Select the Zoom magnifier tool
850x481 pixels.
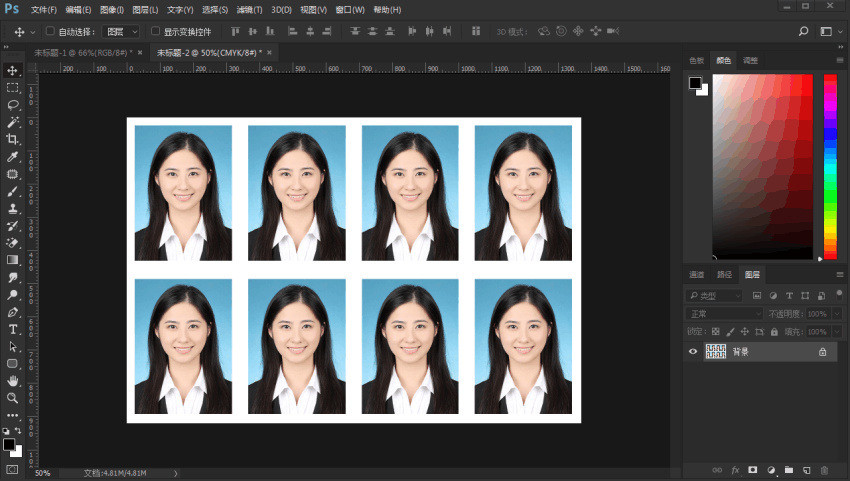click(x=13, y=398)
